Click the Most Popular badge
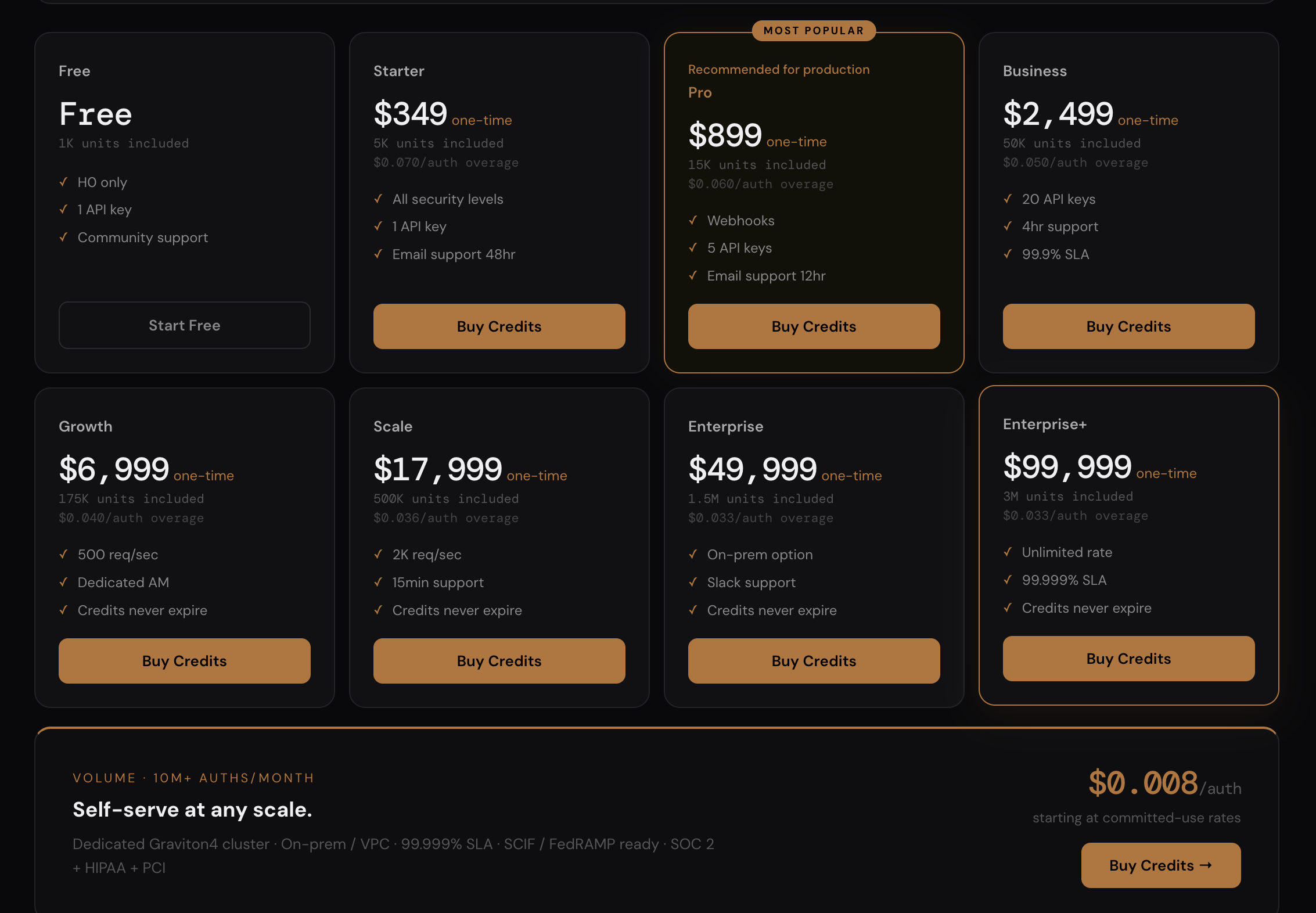The width and height of the screenshot is (1316, 913). 814,31
